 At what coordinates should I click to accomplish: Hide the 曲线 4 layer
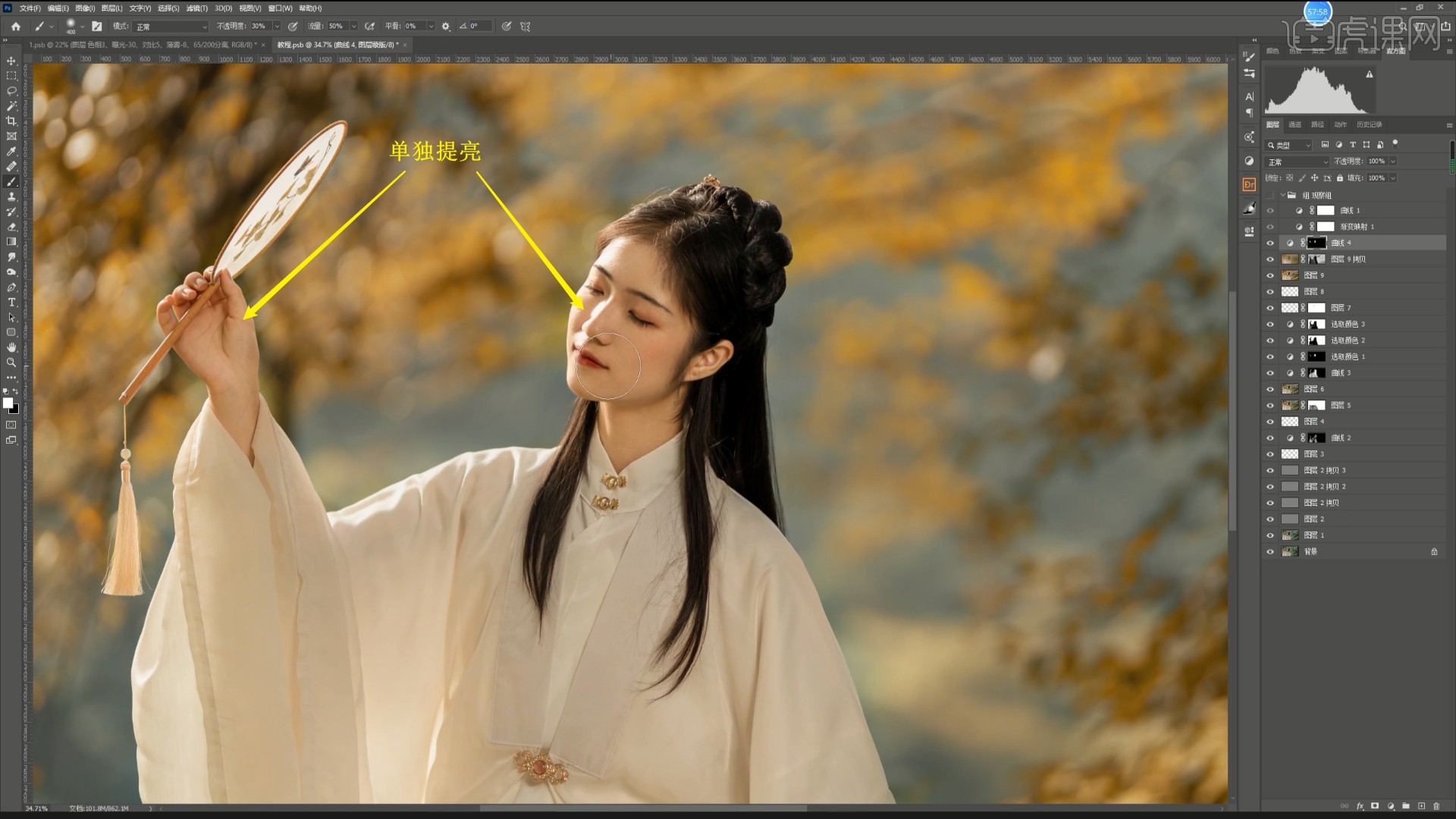pos(1270,243)
